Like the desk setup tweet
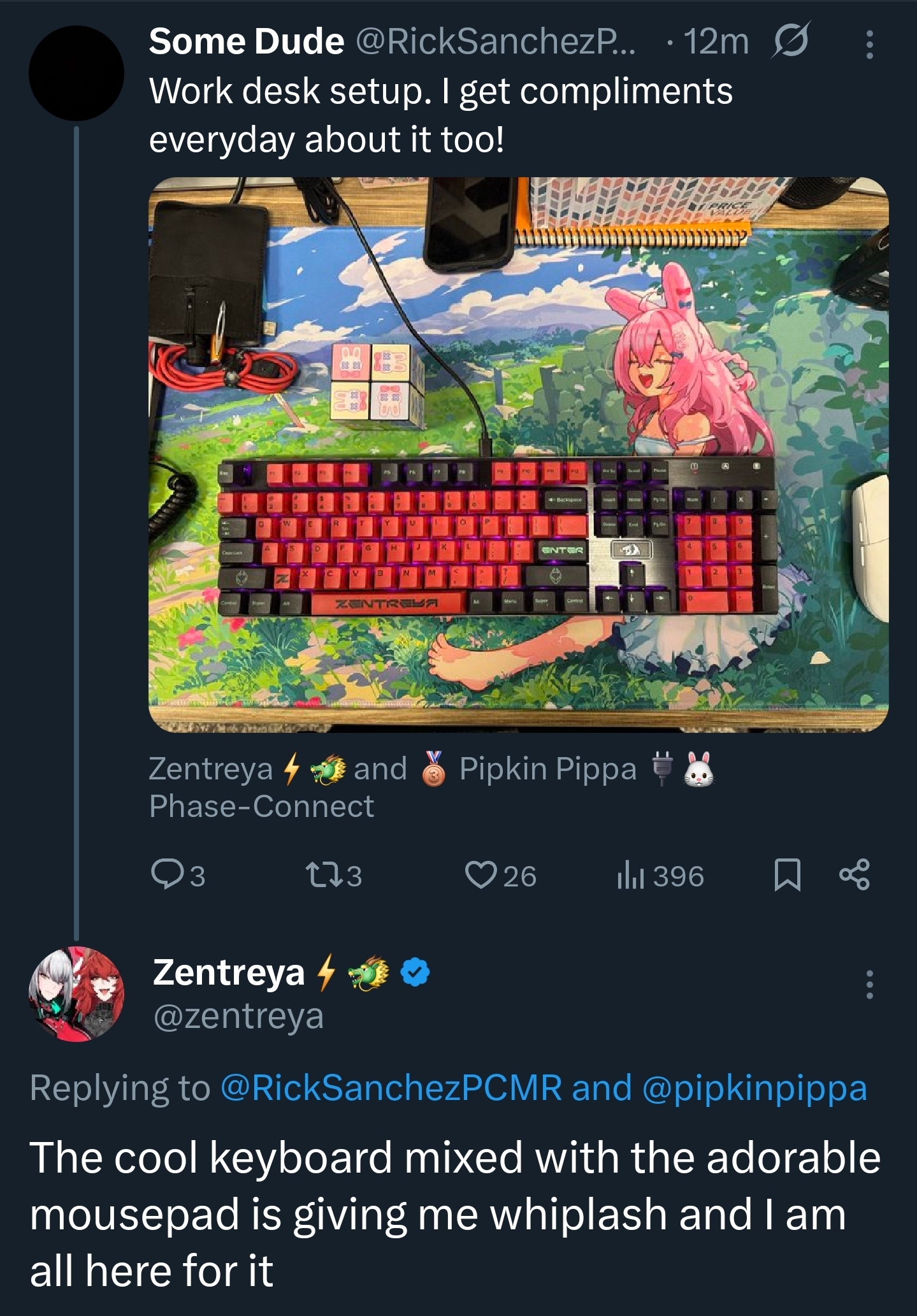The width and height of the screenshot is (917, 1316). point(481,875)
